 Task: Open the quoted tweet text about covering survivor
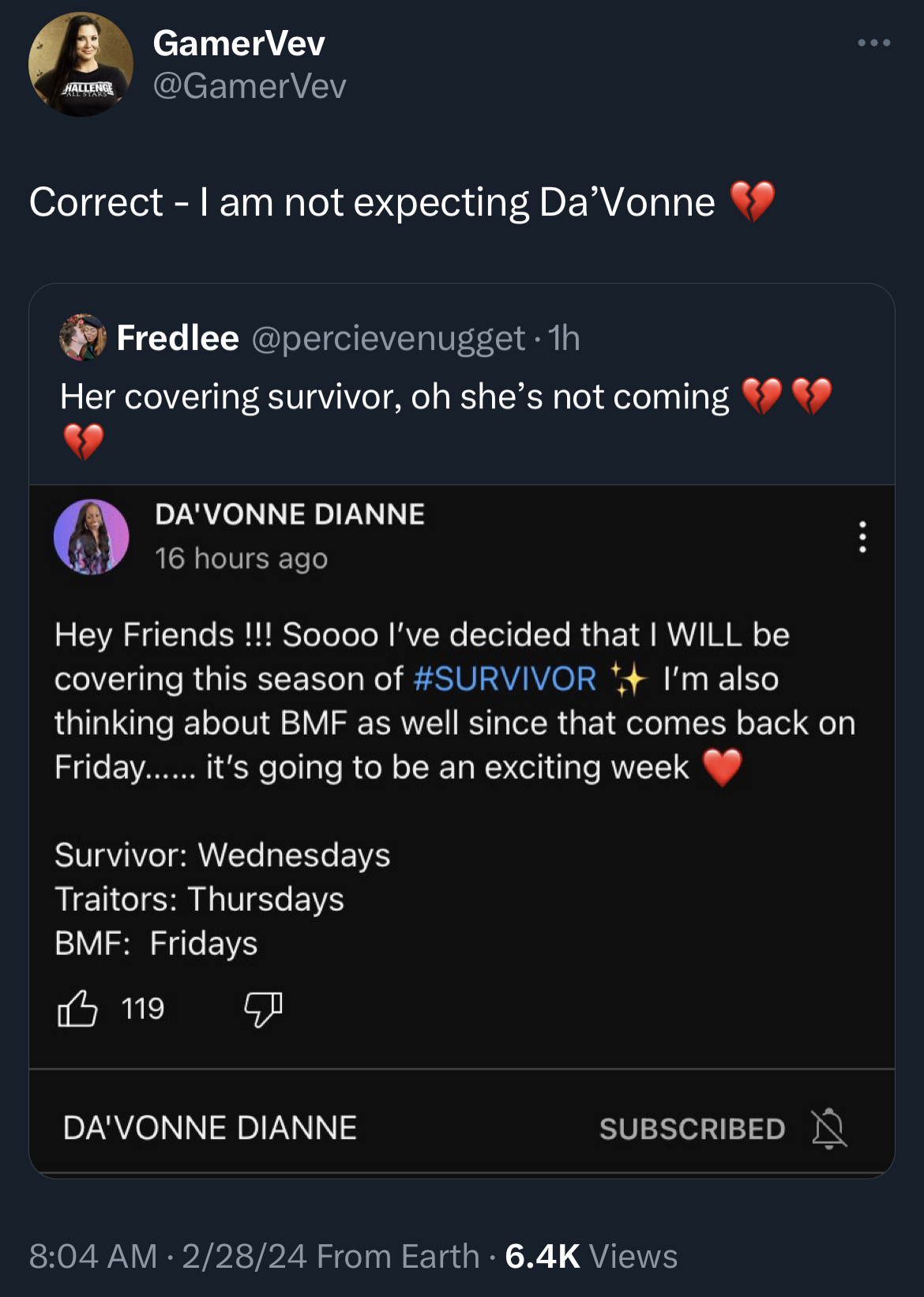click(446, 419)
